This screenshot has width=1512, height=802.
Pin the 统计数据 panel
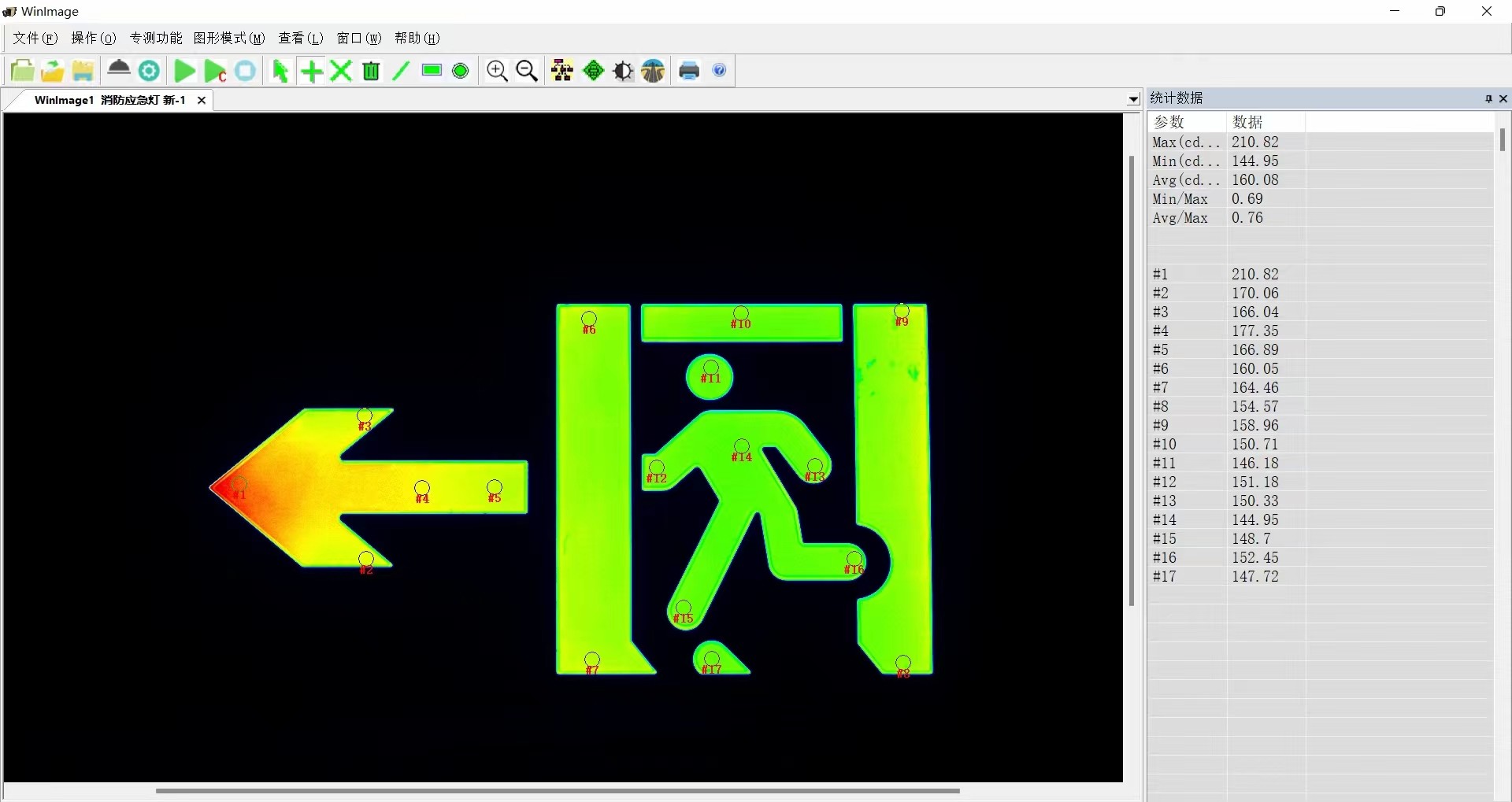click(1488, 98)
